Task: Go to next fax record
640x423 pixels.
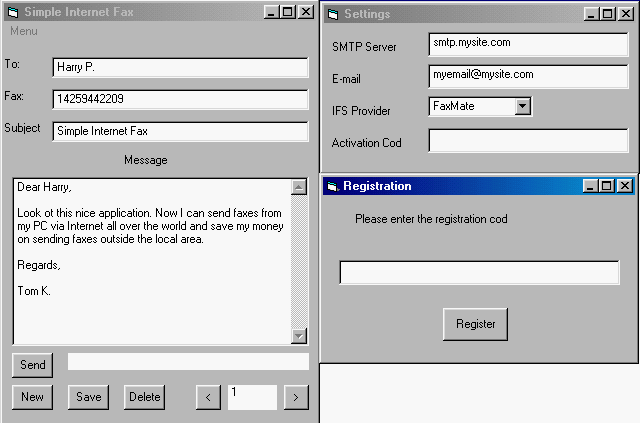Action: pyautogui.click(x=296, y=397)
